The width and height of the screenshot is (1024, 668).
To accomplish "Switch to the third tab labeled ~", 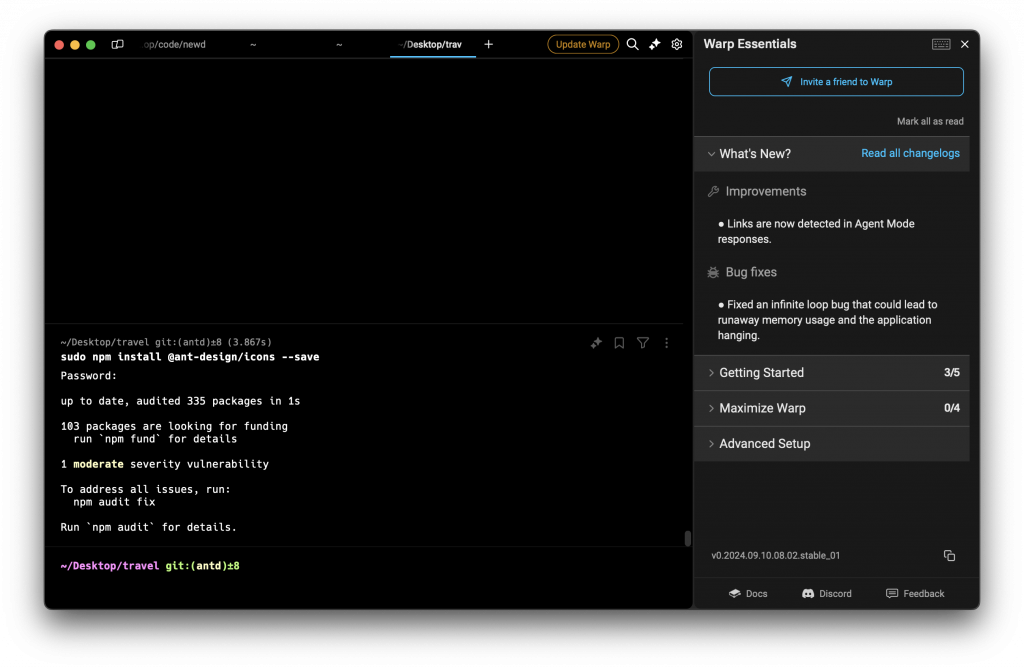I will (339, 44).
